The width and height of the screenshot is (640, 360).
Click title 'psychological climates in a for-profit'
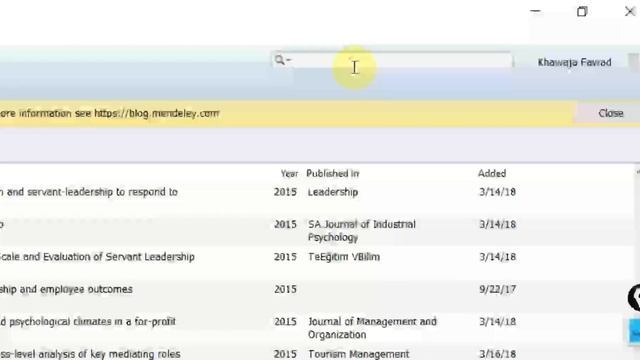(x=92, y=322)
